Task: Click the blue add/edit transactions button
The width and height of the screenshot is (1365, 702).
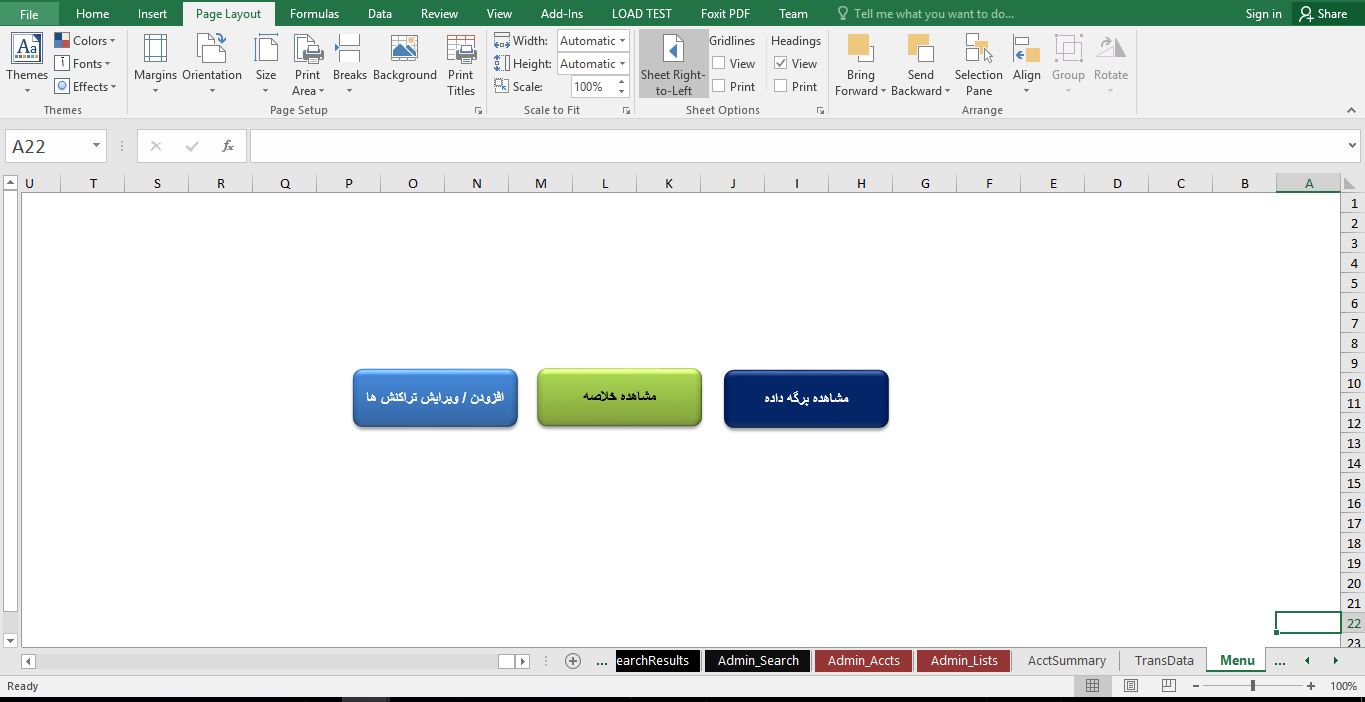Action: coord(435,398)
